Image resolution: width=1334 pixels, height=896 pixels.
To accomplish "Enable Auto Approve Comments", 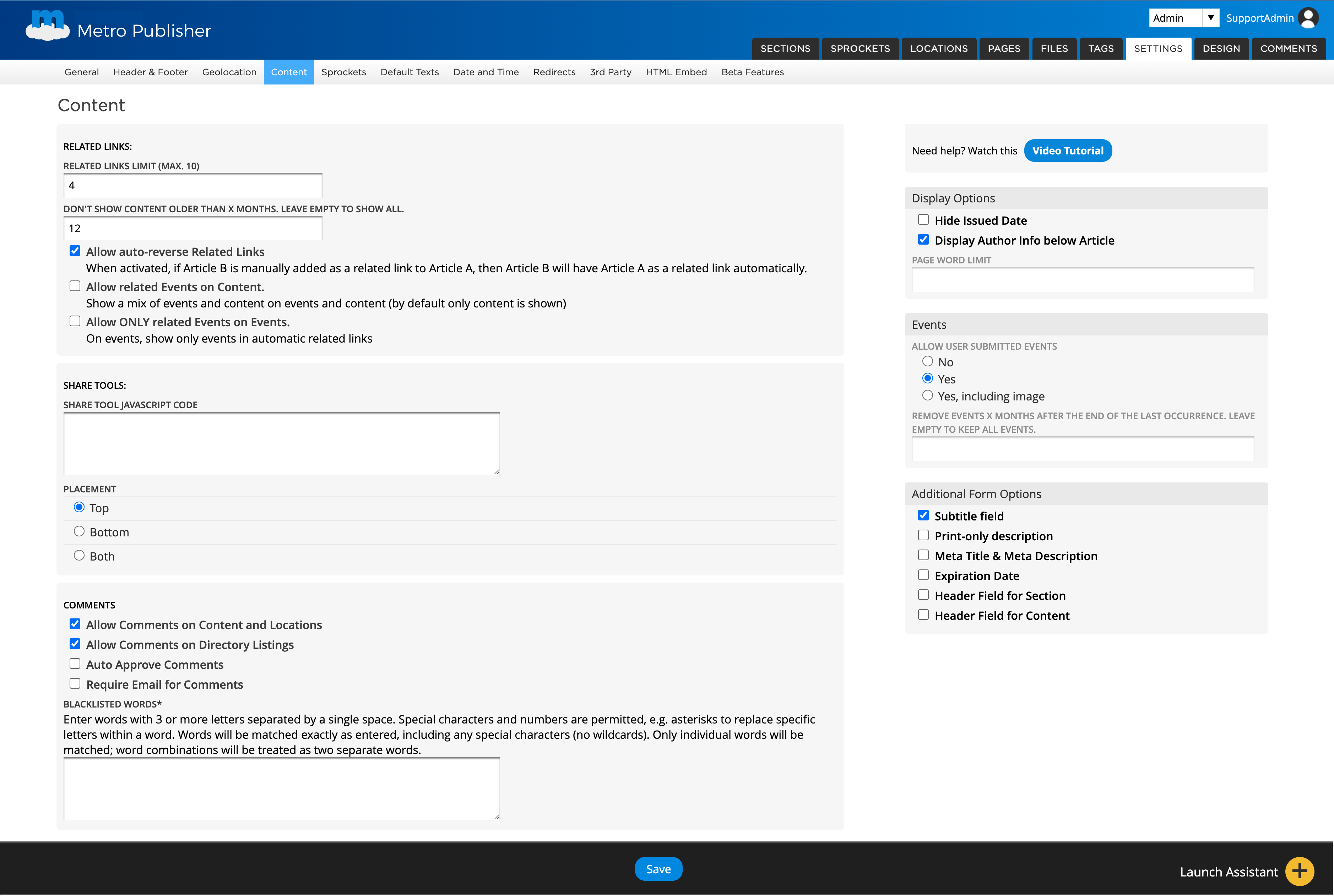I will 75,664.
